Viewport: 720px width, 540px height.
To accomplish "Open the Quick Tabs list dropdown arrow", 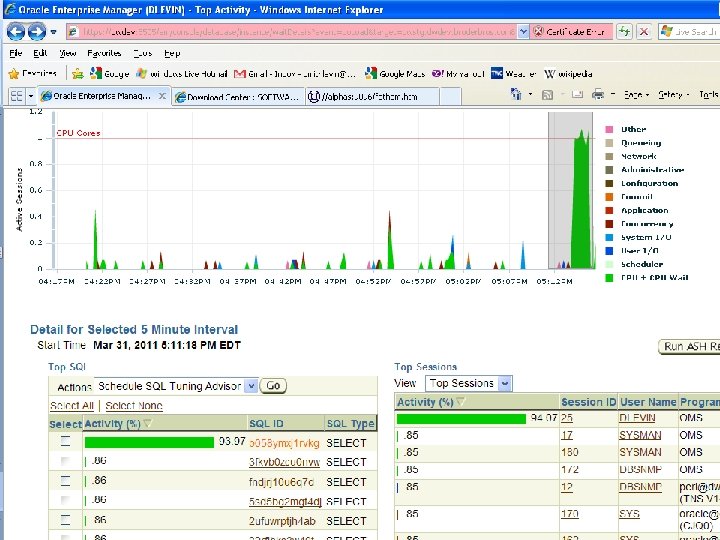I will (31, 96).
